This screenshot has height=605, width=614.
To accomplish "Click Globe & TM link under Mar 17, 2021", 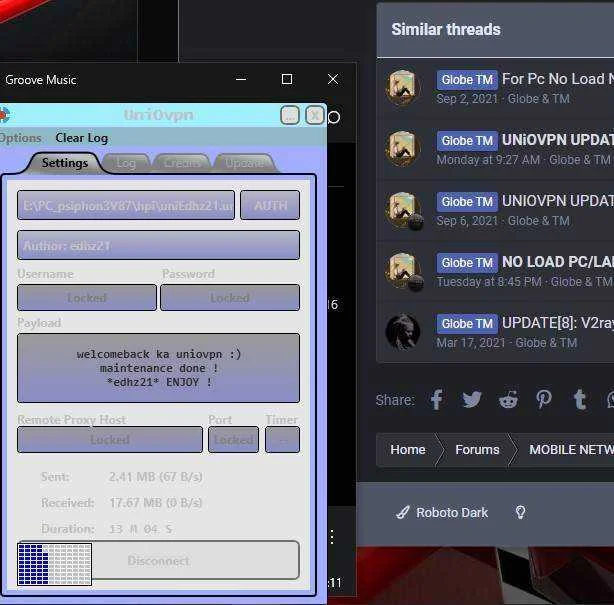I will [x=546, y=343].
